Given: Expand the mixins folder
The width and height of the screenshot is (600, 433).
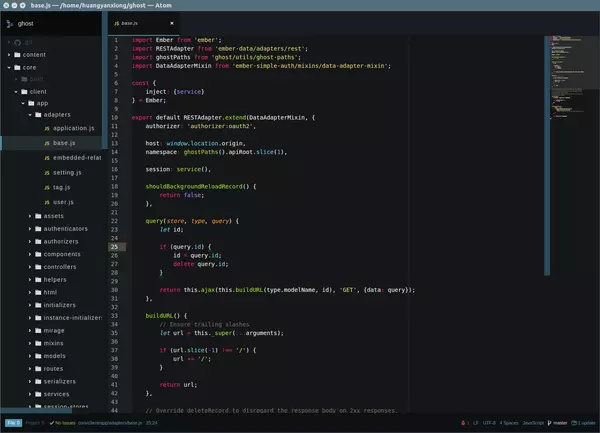Looking at the screenshot, I should tap(30, 343).
